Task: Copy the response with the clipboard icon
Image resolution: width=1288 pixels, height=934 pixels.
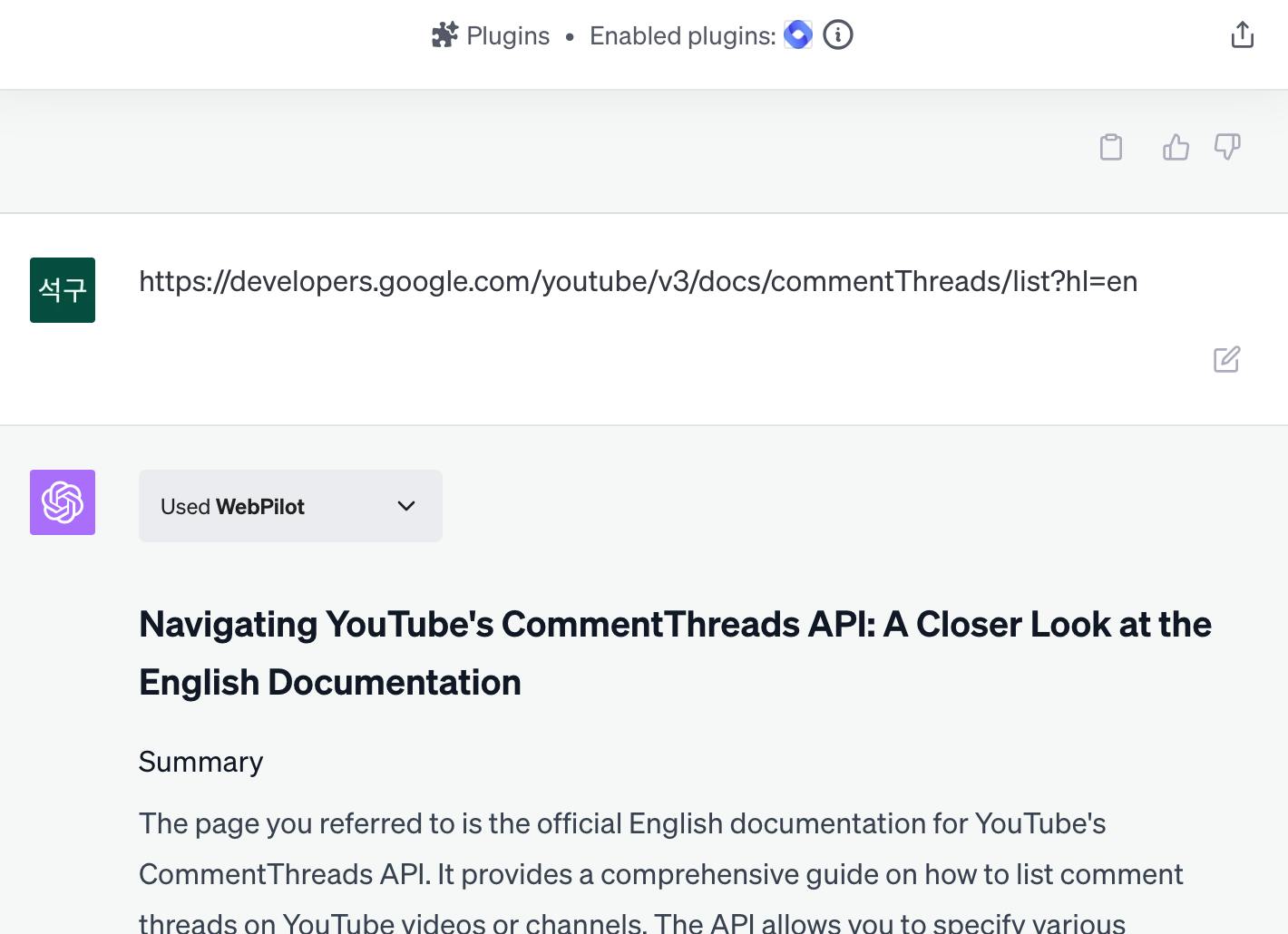Action: 1111,147
